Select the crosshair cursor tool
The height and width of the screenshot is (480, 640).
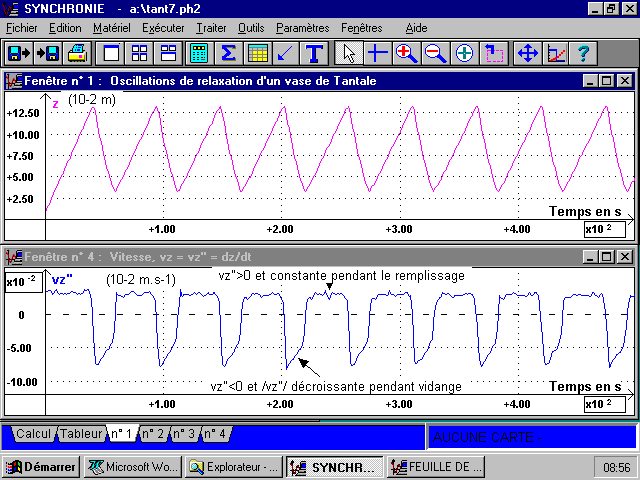[x=377, y=53]
